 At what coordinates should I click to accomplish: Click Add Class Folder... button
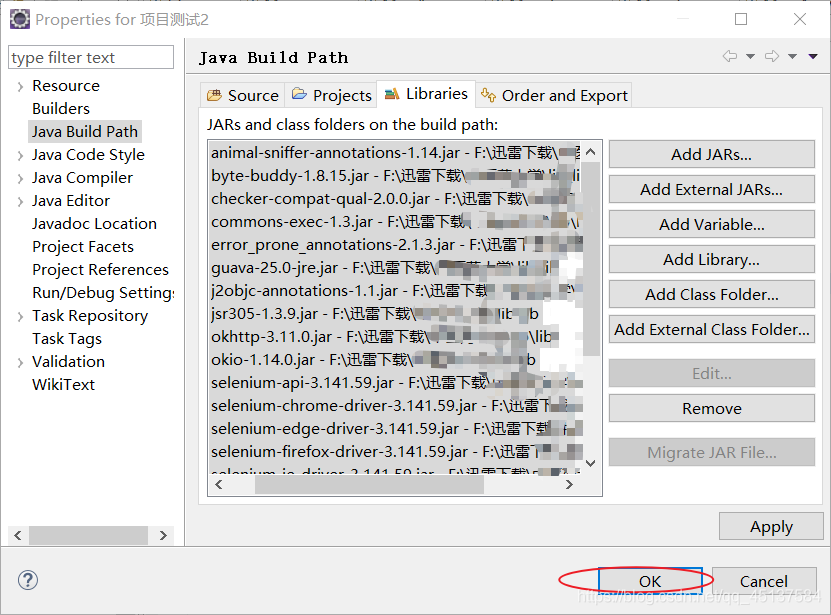pyautogui.click(x=712, y=294)
